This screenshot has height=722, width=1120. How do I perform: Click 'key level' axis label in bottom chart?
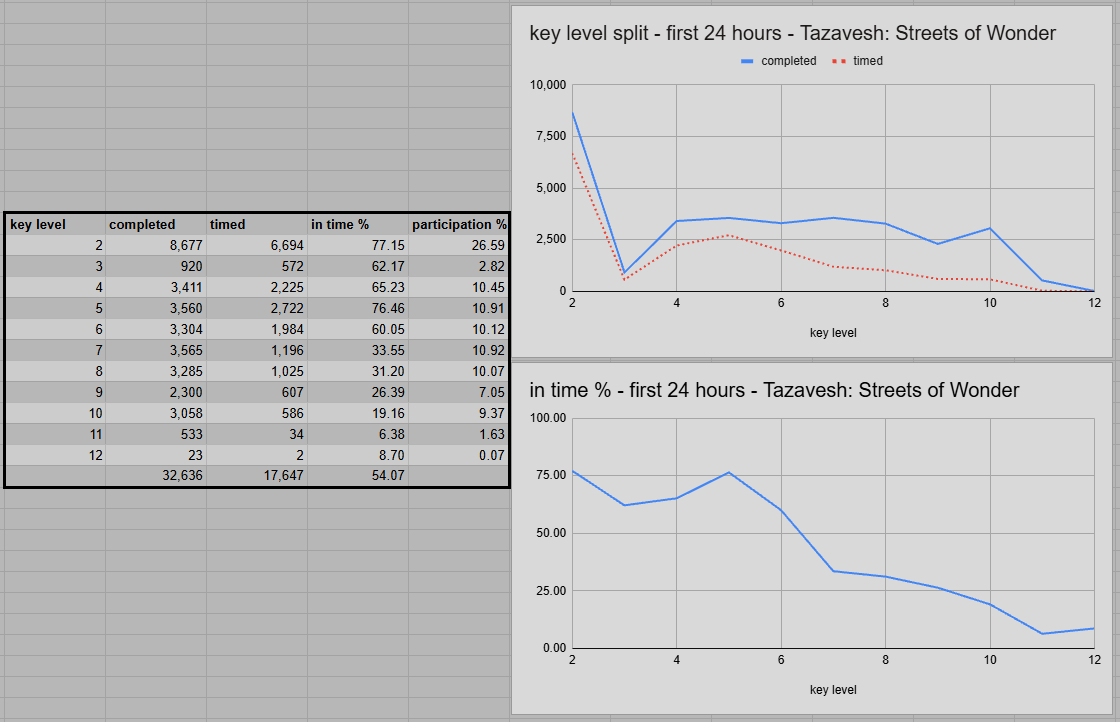833,690
